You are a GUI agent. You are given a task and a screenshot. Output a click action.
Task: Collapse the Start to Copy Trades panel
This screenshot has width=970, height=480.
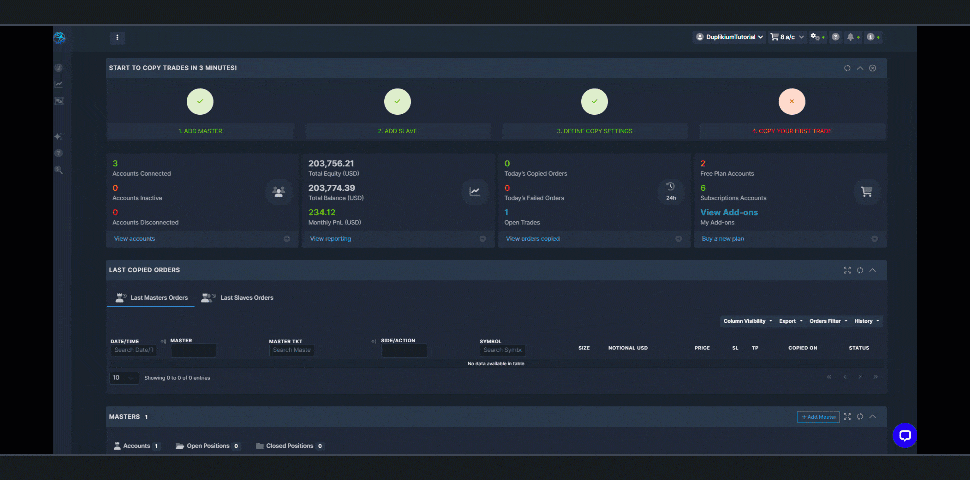click(x=860, y=68)
